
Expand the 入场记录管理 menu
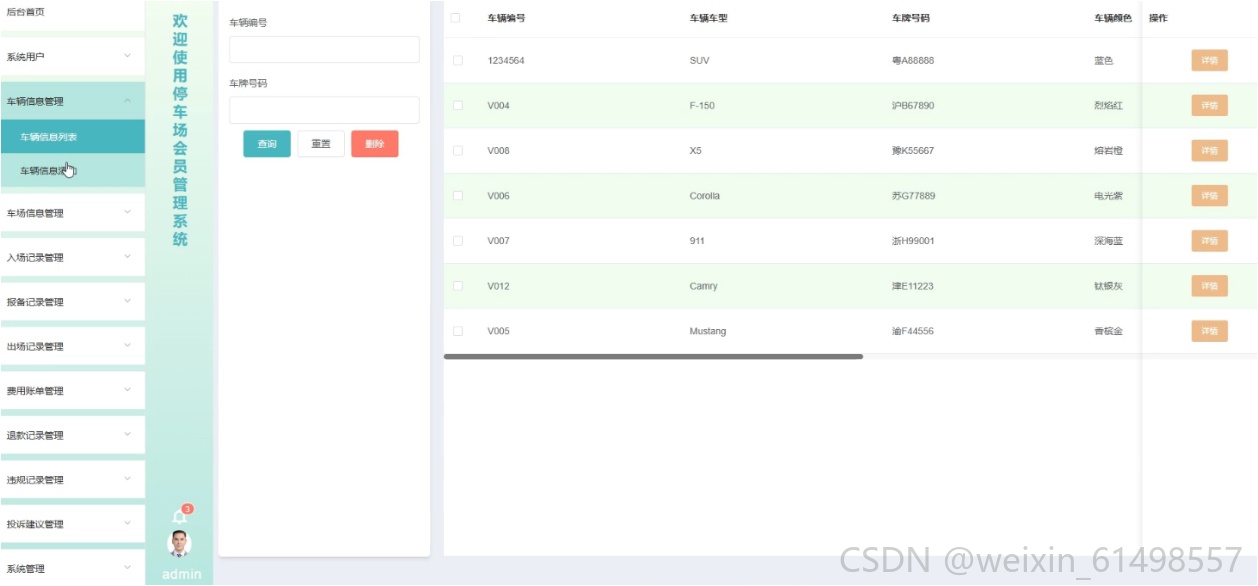[72, 257]
